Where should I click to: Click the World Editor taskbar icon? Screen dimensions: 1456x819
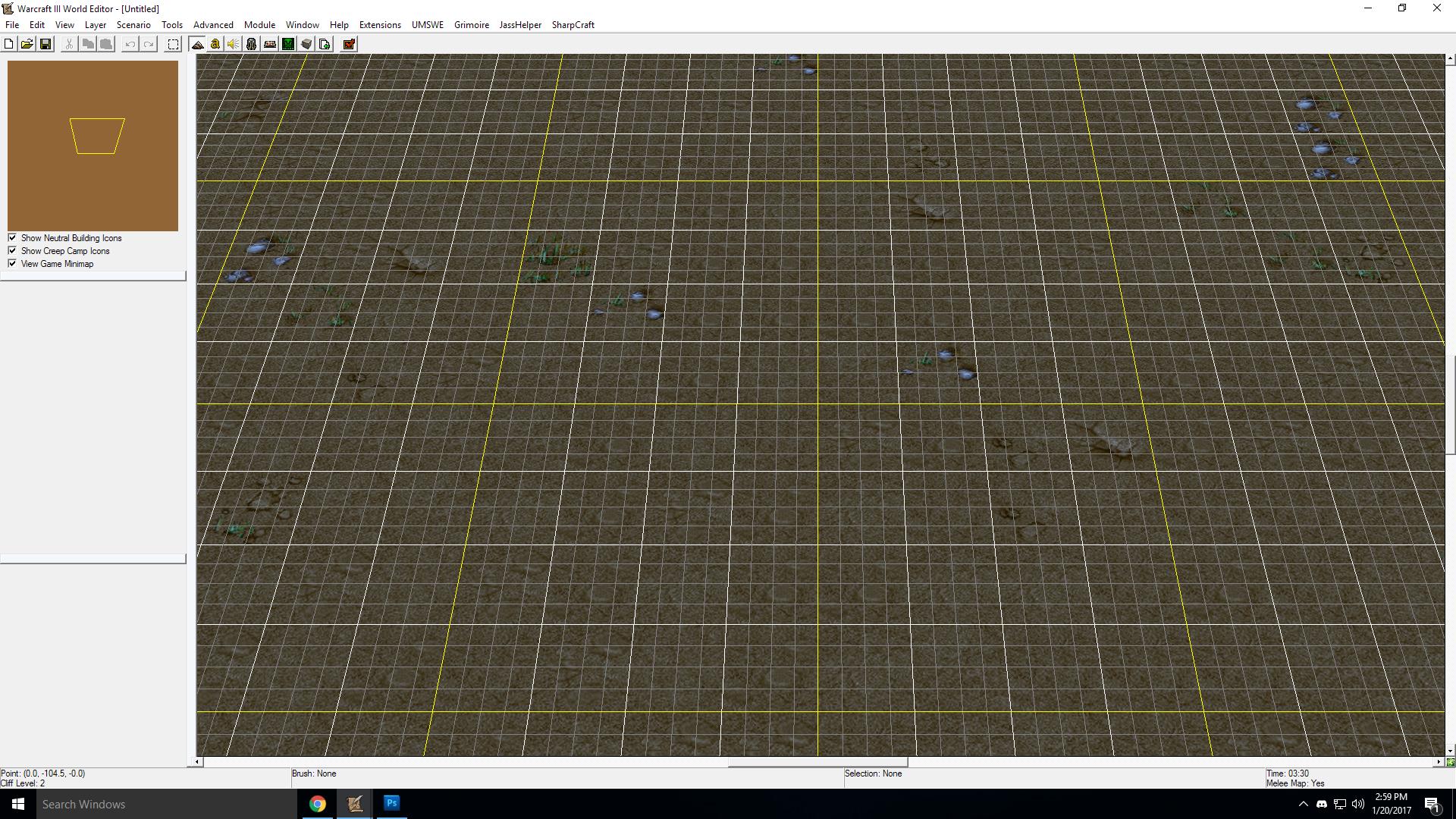(354, 804)
